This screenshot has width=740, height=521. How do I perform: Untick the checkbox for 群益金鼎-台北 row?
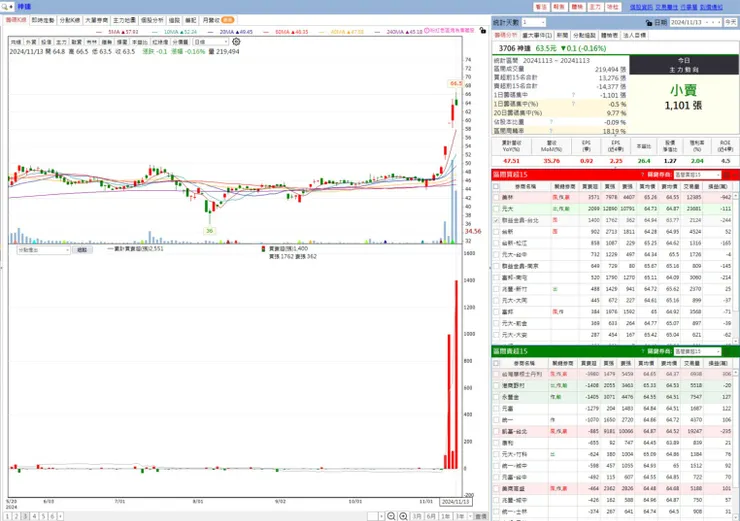tap(496, 220)
